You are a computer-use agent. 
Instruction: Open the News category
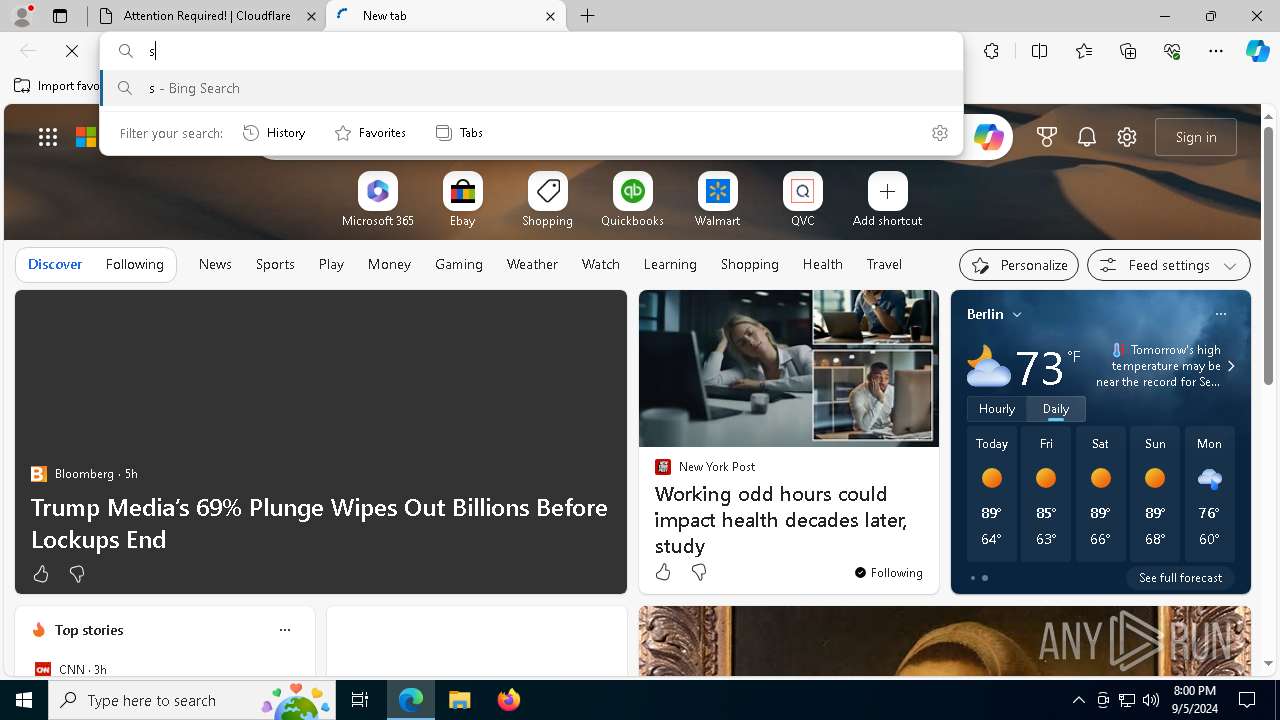pyautogui.click(x=215, y=264)
